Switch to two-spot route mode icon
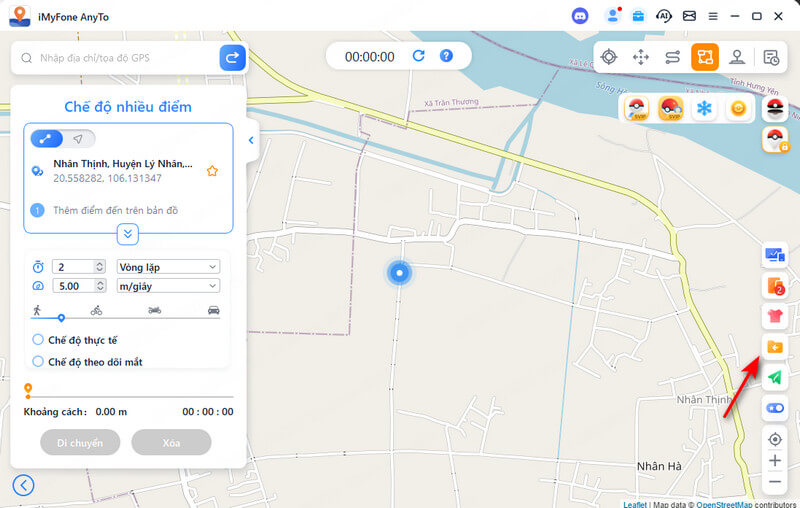Screen dimensions: 800x508 click(673, 57)
